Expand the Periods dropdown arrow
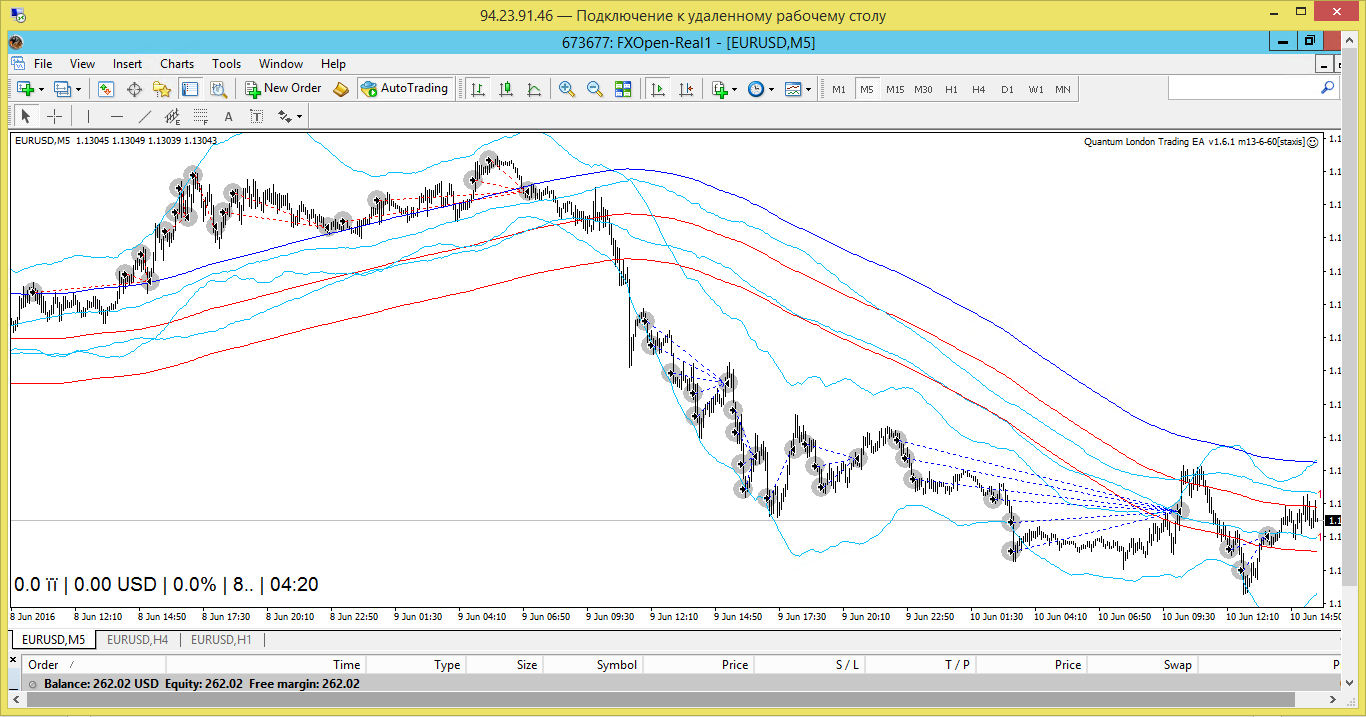The width and height of the screenshot is (1366, 717). pyautogui.click(x=772, y=89)
